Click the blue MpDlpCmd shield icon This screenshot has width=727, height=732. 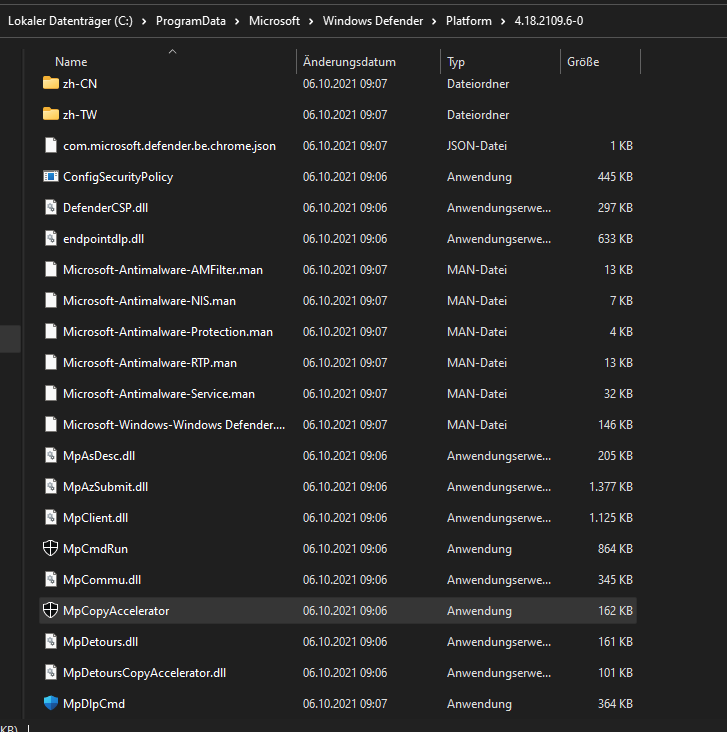point(51,704)
